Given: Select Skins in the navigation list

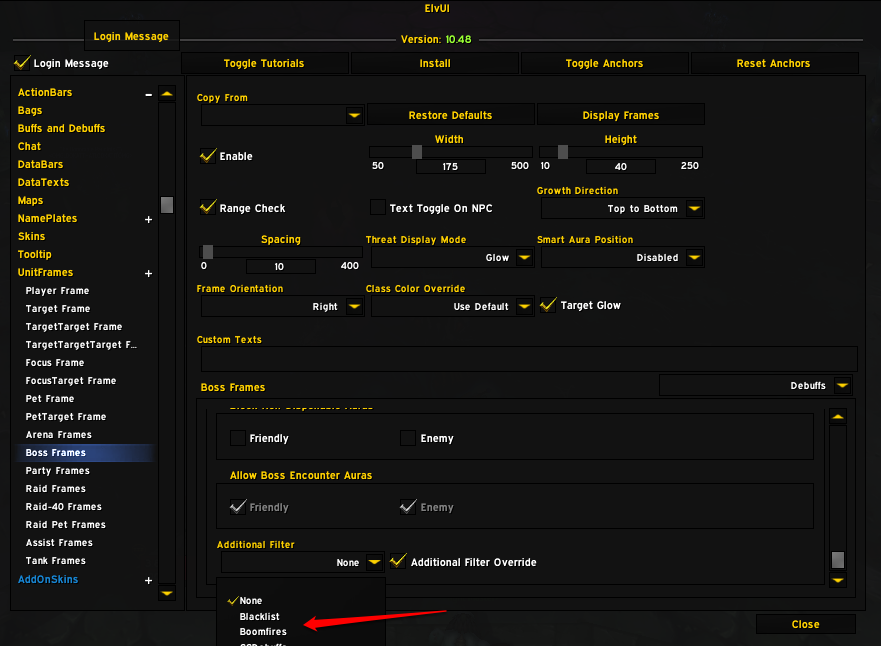Looking at the screenshot, I should 31,236.
